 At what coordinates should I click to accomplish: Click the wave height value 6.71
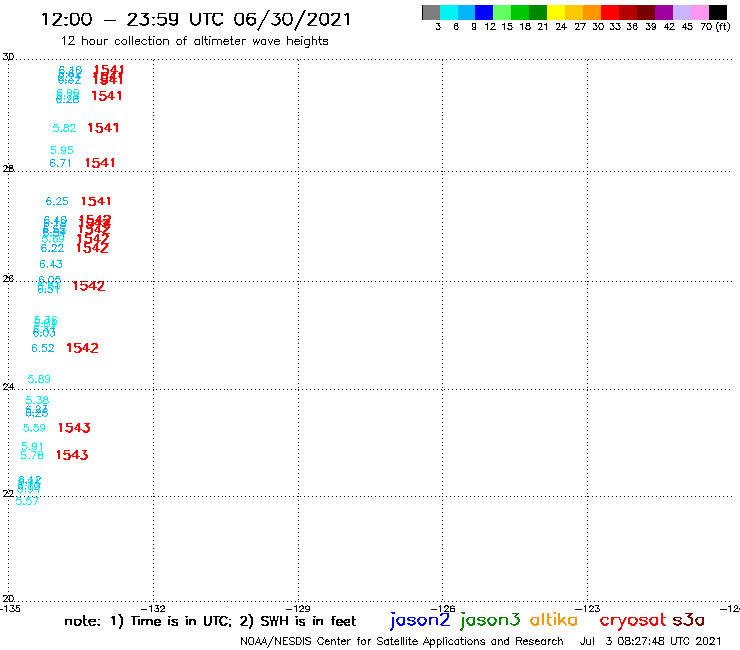click(x=60, y=163)
